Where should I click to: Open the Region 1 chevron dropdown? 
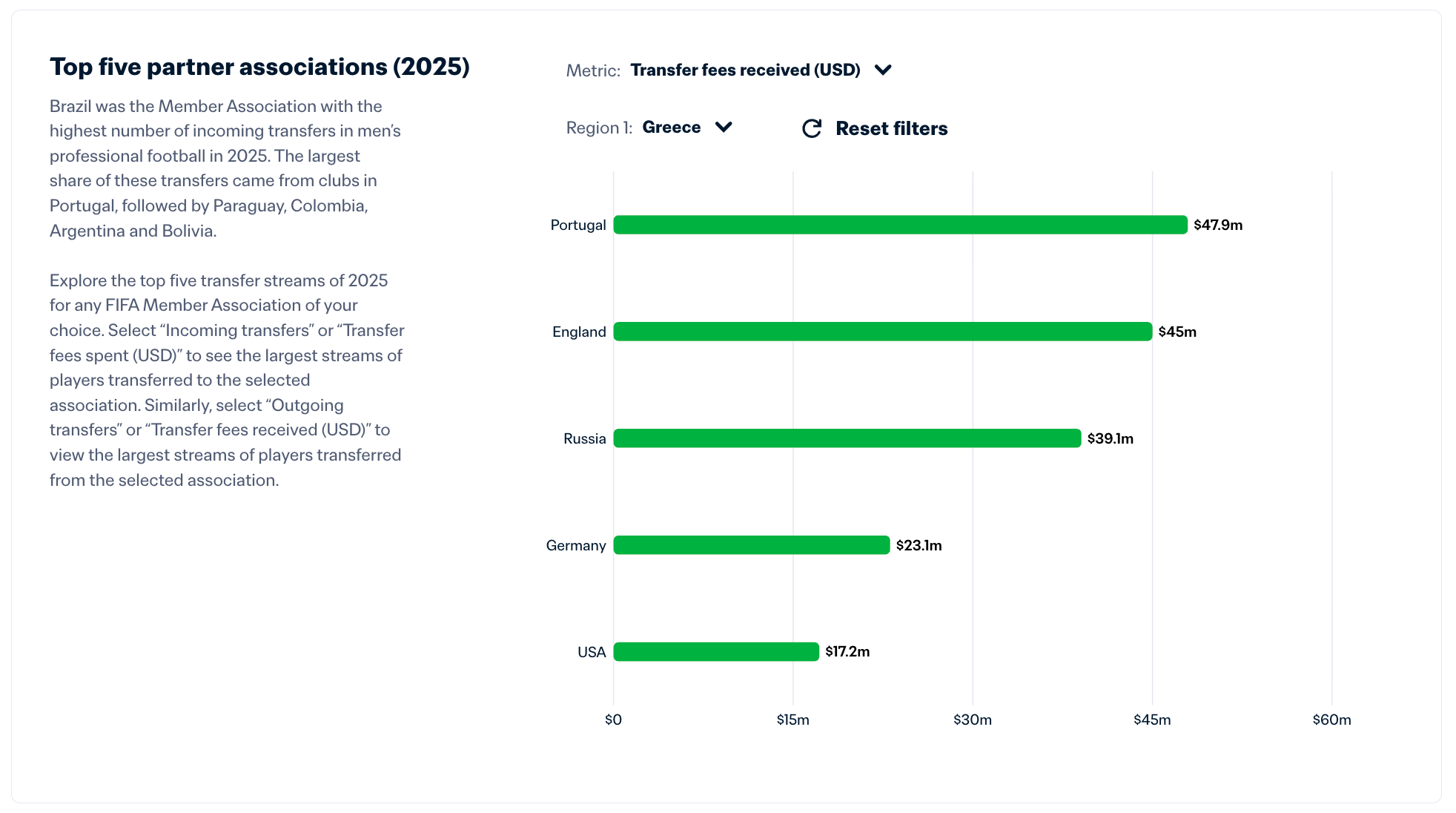(x=724, y=127)
